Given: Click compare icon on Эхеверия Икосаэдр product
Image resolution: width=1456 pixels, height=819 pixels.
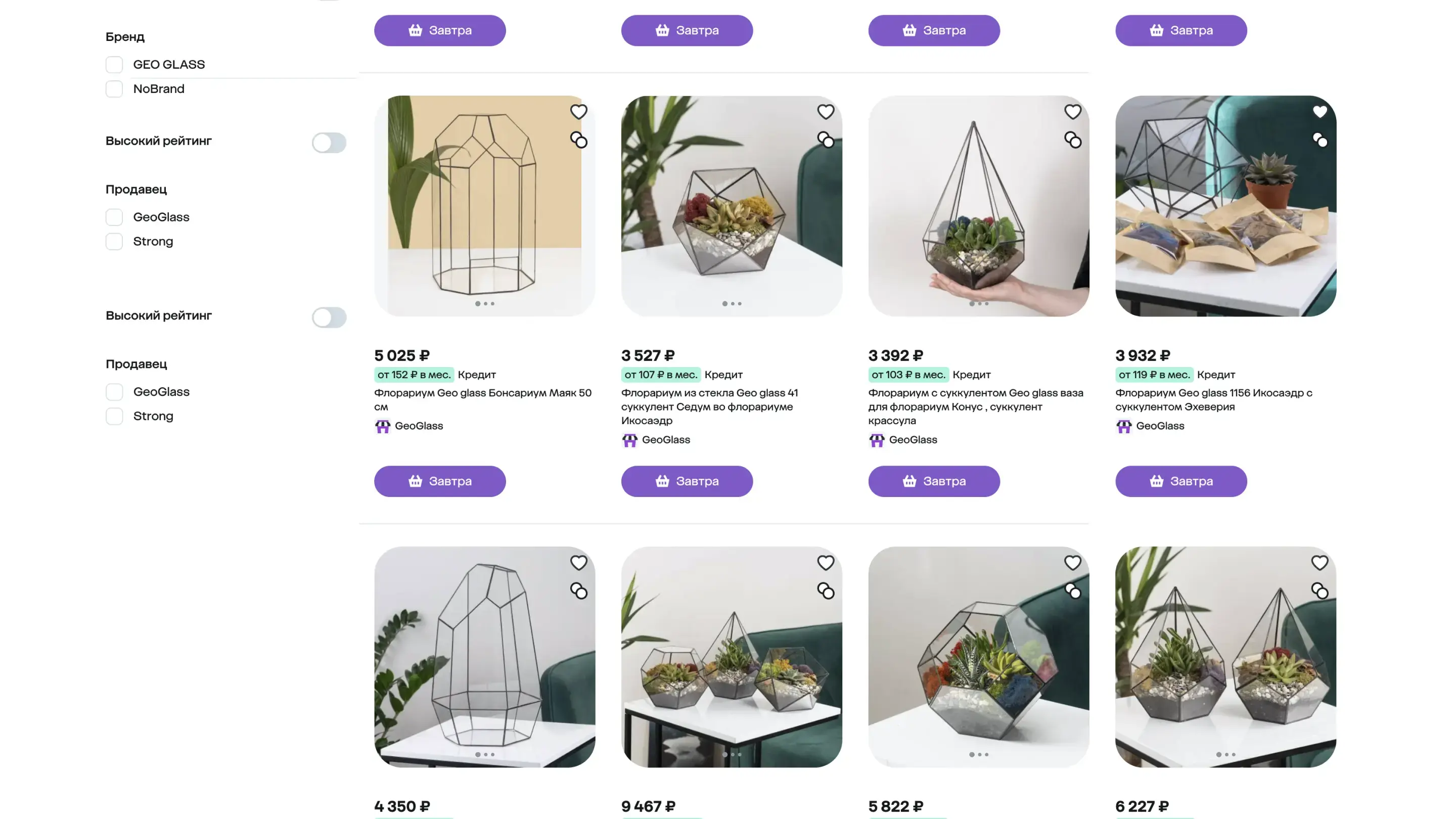Looking at the screenshot, I should tap(1319, 140).
